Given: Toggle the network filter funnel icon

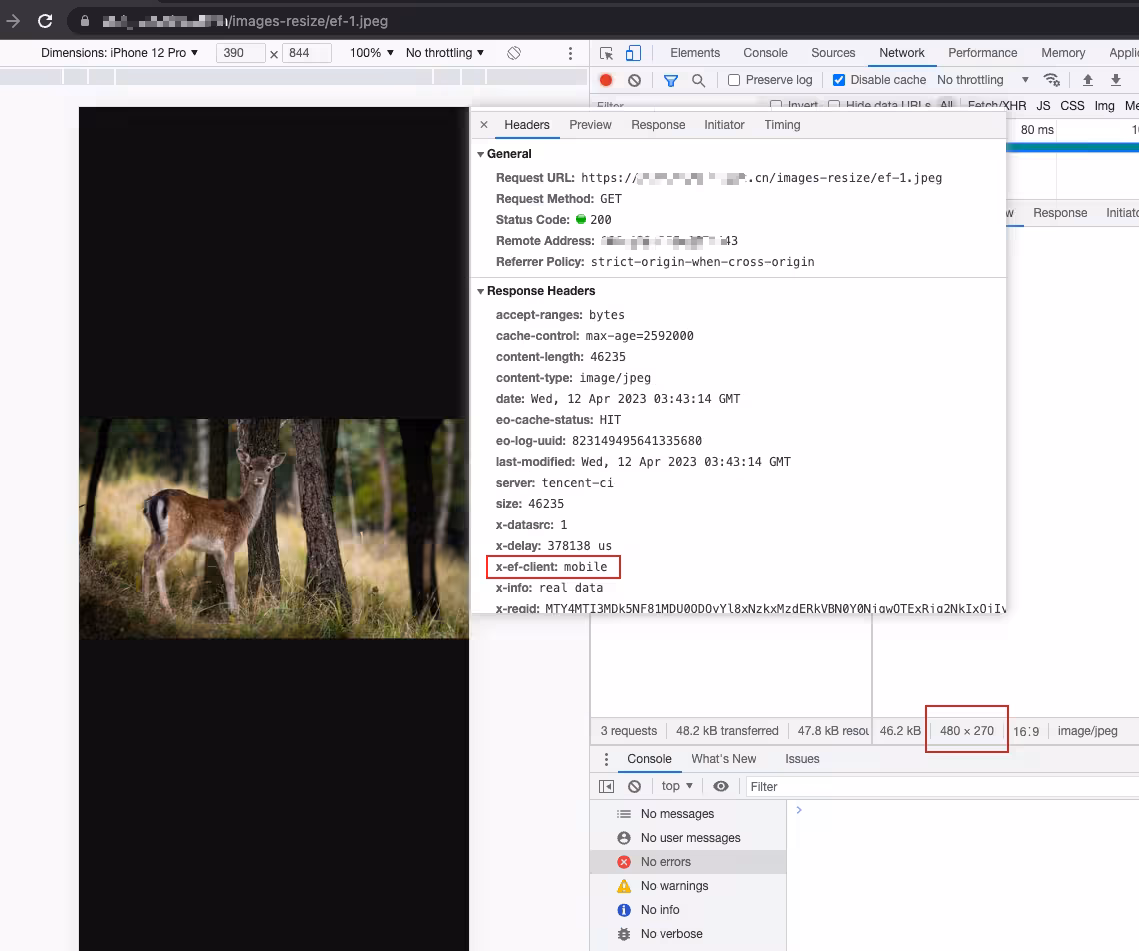Looking at the screenshot, I should 671,80.
